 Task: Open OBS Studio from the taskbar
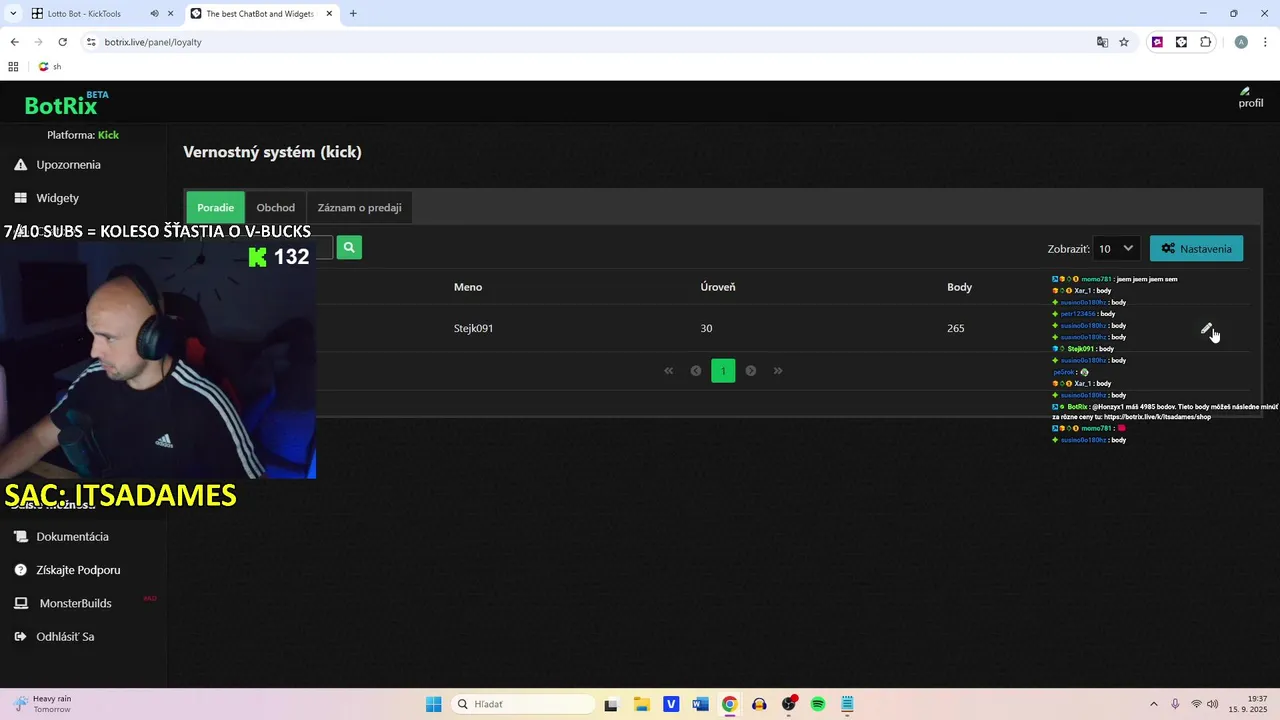(x=789, y=704)
